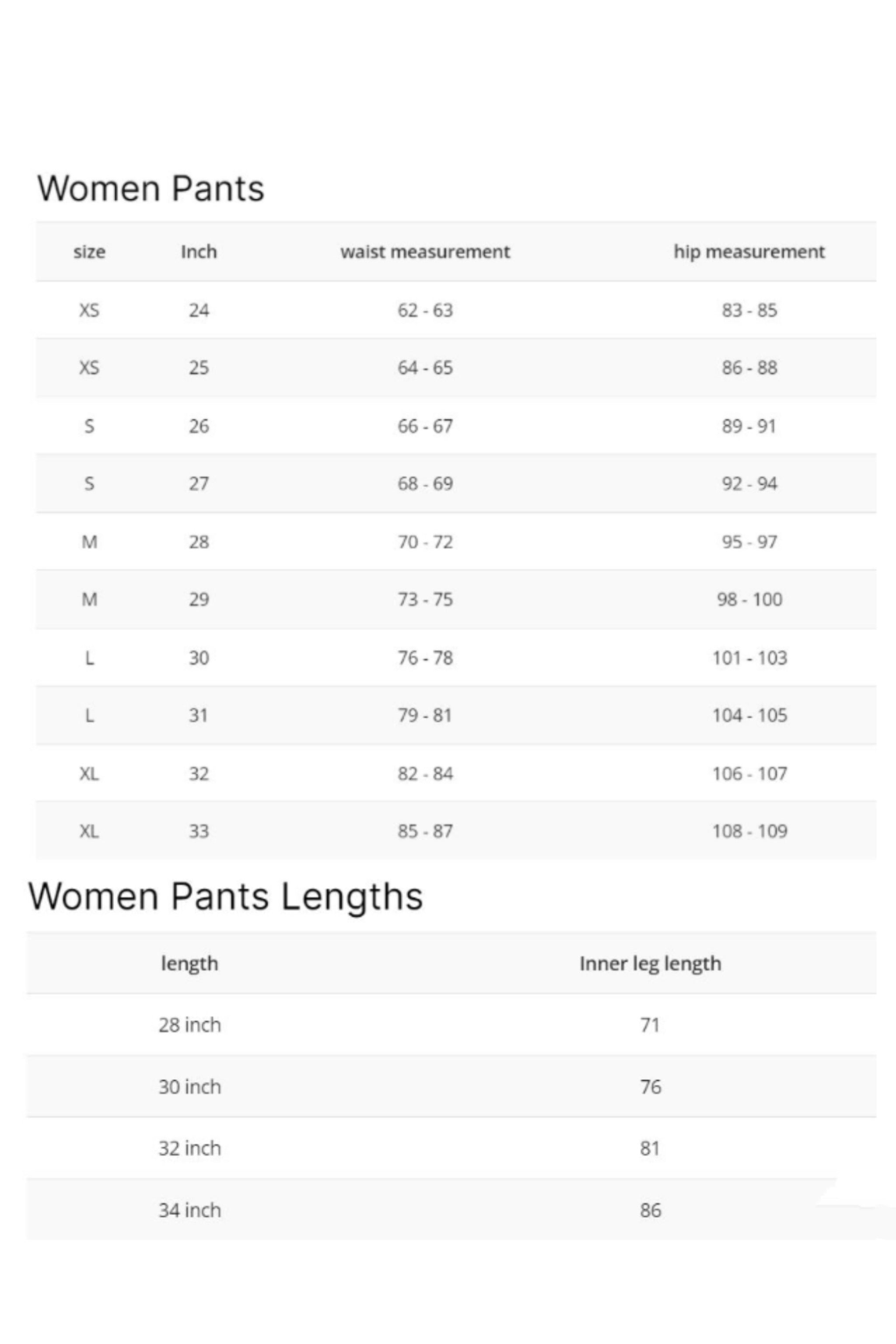Click the "Women Pants Lengths" heading
The image size is (896, 1344).
click(x=226, y=896)
